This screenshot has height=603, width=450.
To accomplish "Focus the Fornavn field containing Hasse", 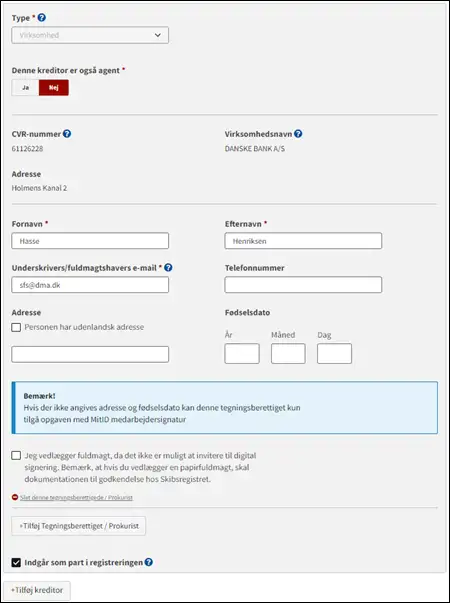I will tap(90, 241).
